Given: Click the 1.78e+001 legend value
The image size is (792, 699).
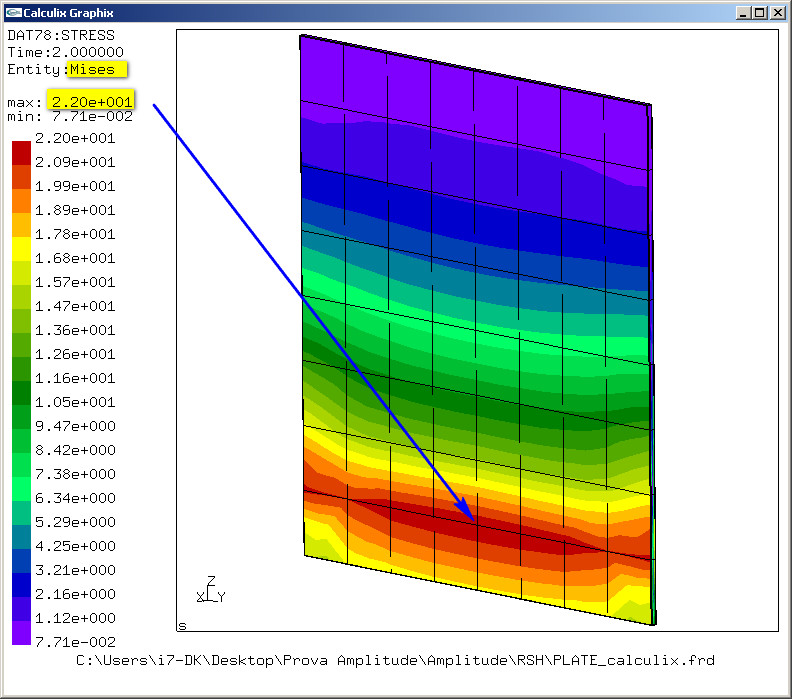Looking at the screenshot, I should tap(75, 234).
